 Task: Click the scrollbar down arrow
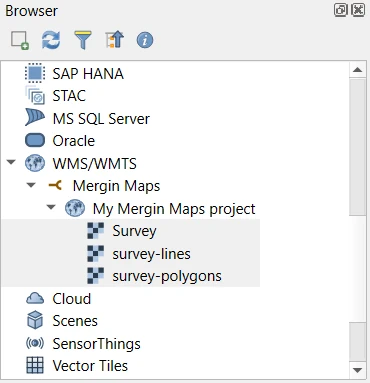coord(357,370)
